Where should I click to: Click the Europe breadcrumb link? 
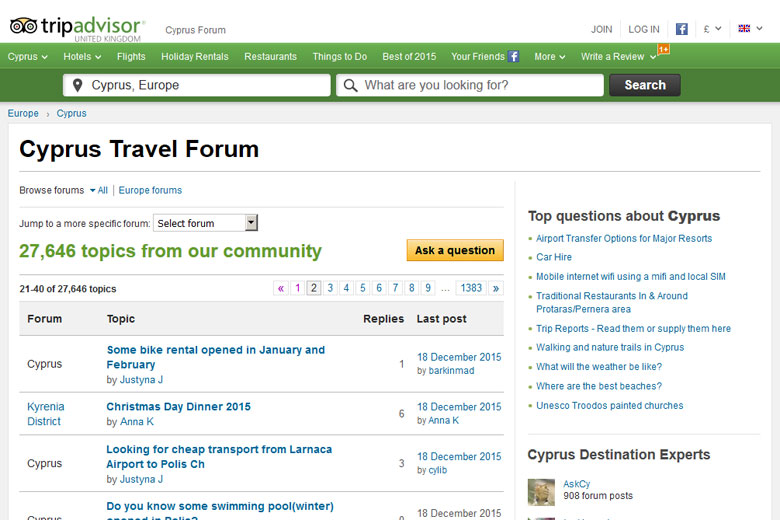pyautogui.click(x=23, y=113)
